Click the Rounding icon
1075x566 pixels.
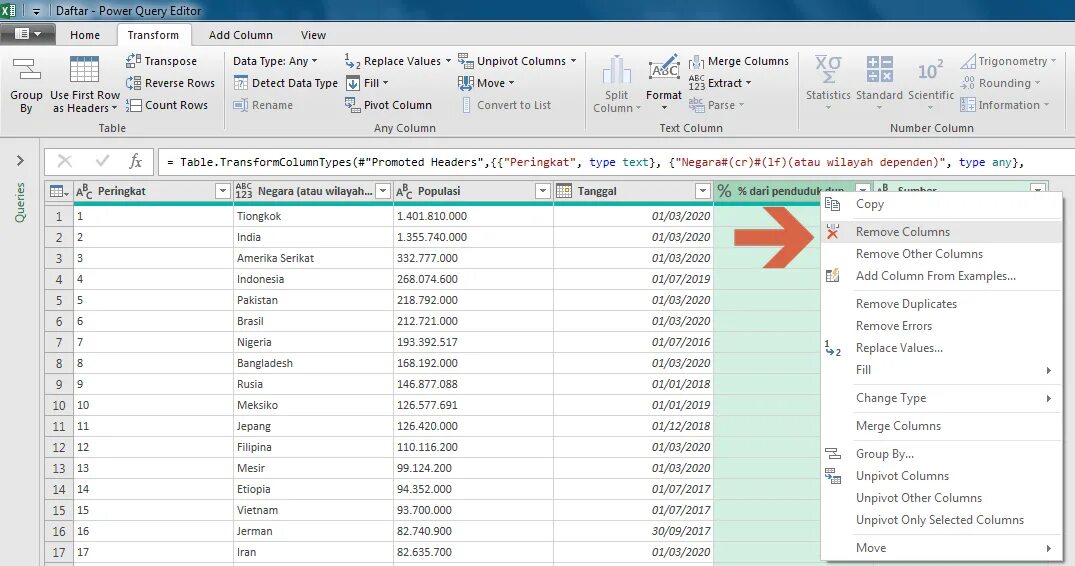968,83
